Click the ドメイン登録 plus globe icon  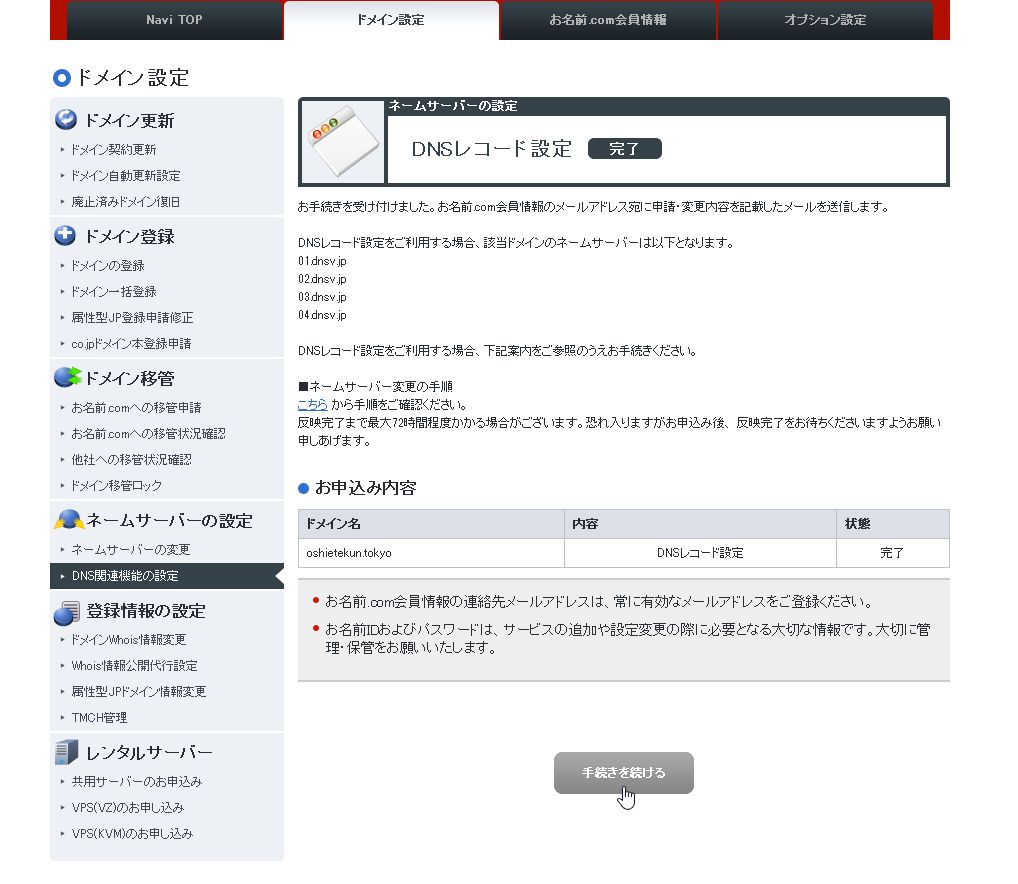pos(66,236)
